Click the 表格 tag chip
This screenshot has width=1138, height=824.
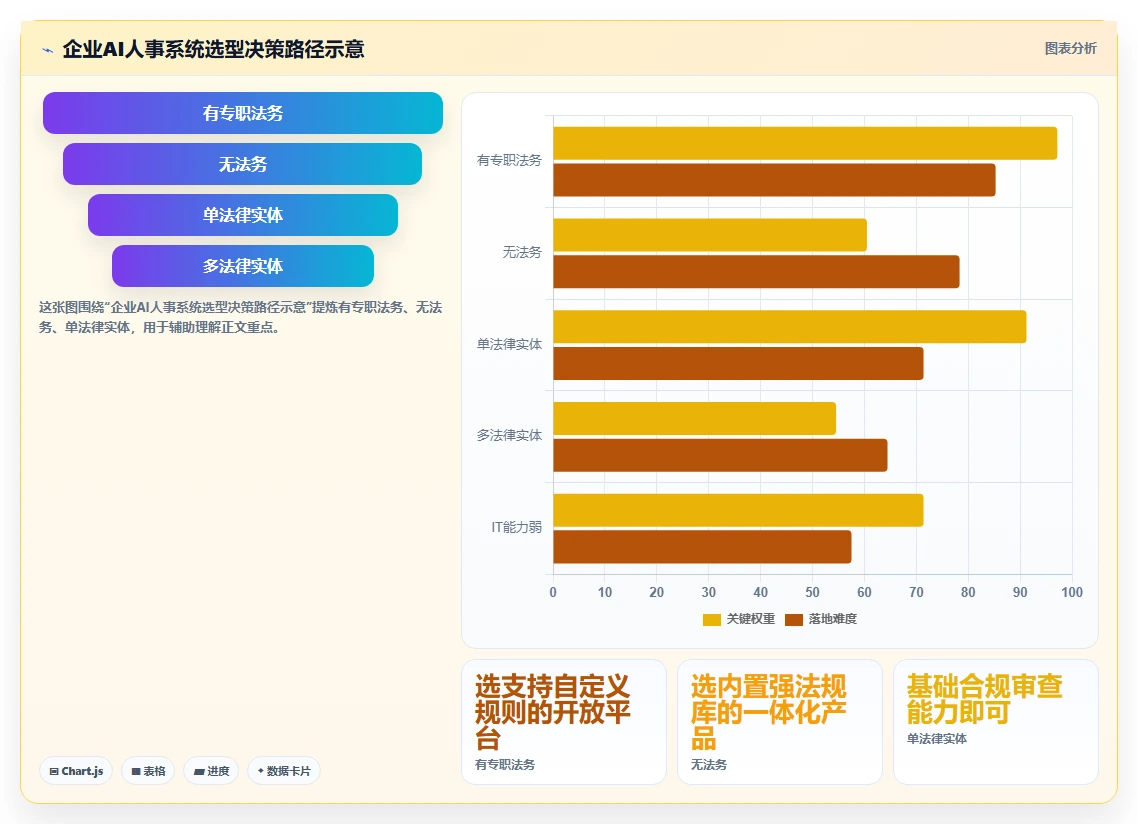[x=148, y=771]
